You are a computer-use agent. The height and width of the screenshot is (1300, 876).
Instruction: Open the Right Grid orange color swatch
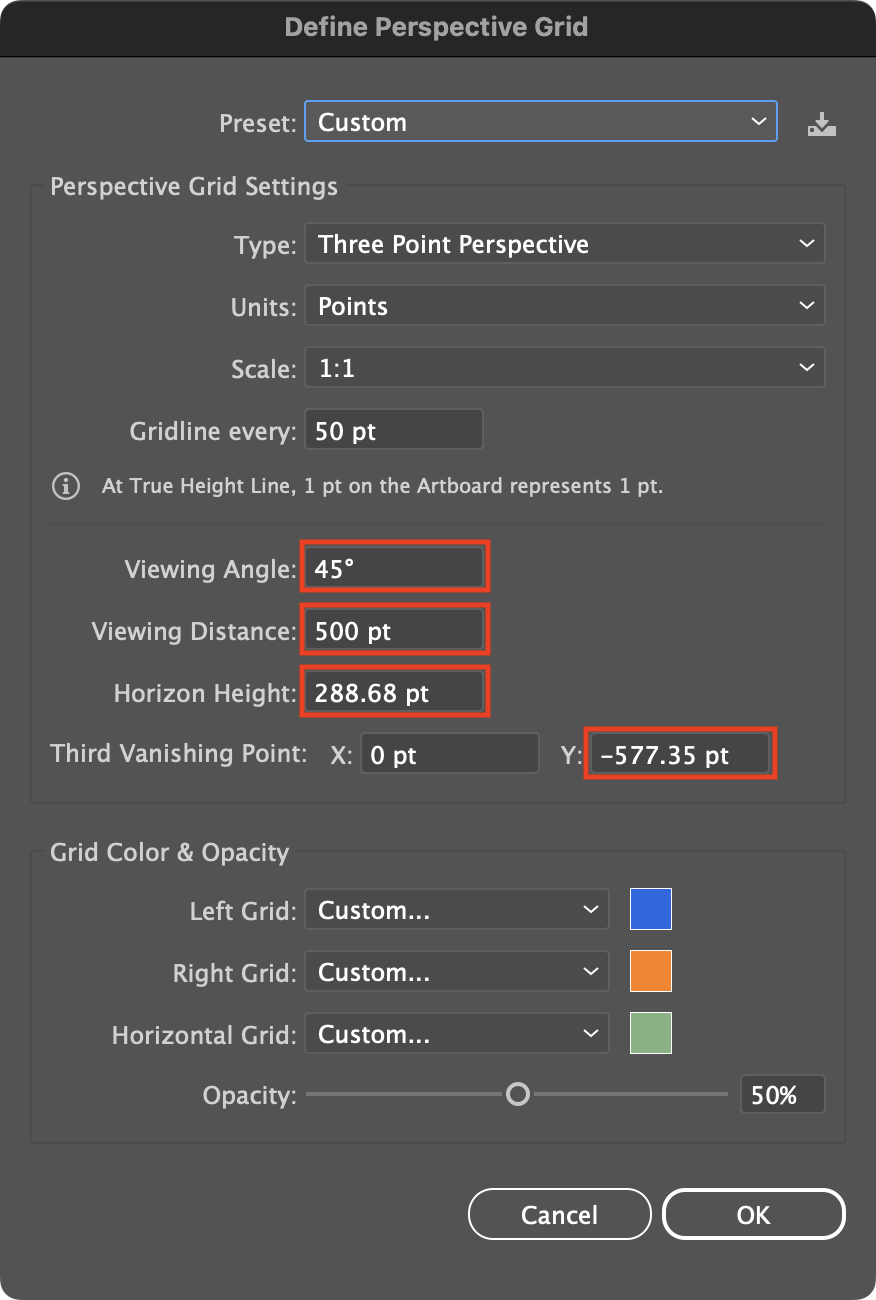(x=651, y=971)
